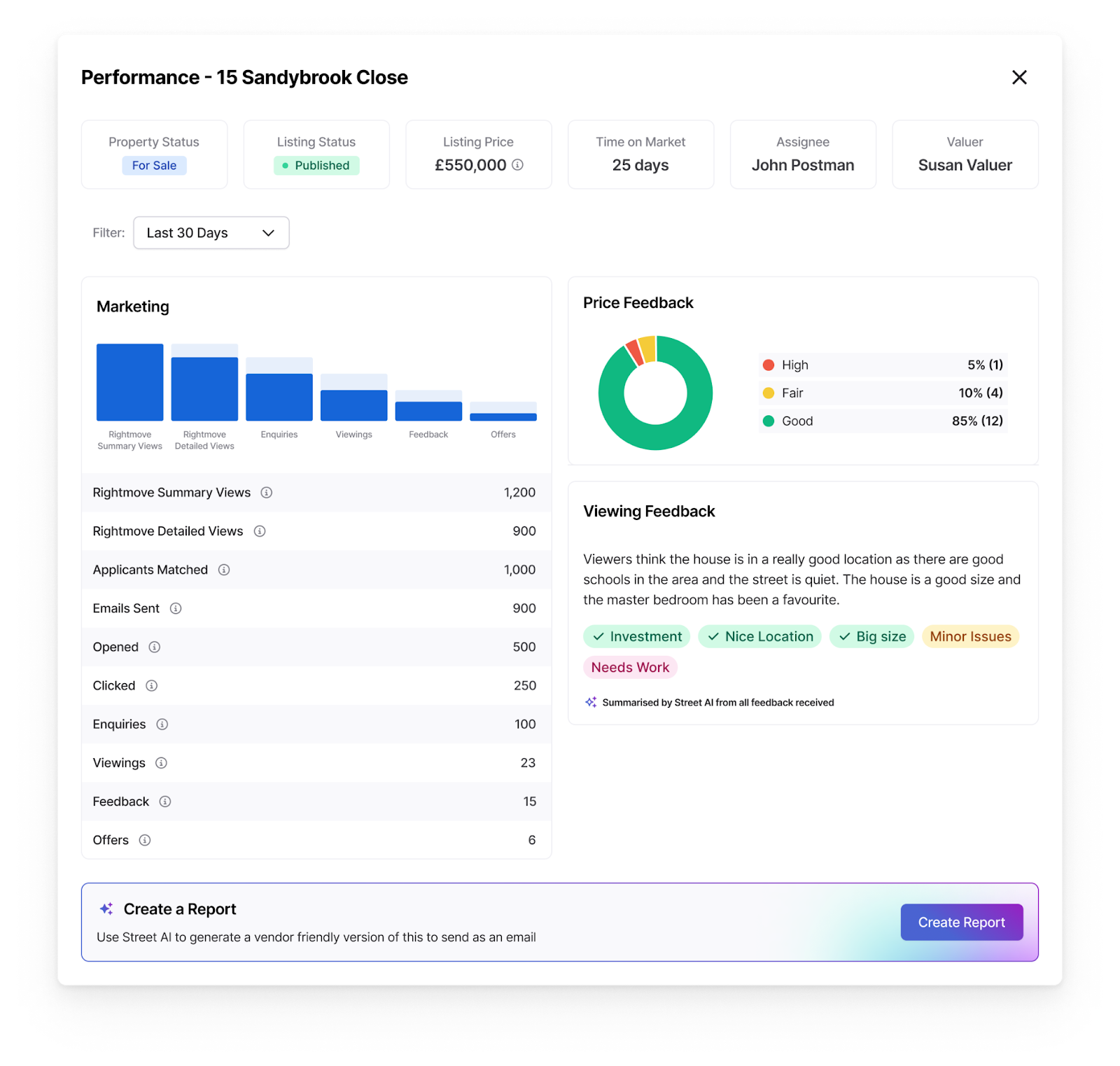
Task: Click the 1,200 summary views value
Action: [x=519, y=493]
